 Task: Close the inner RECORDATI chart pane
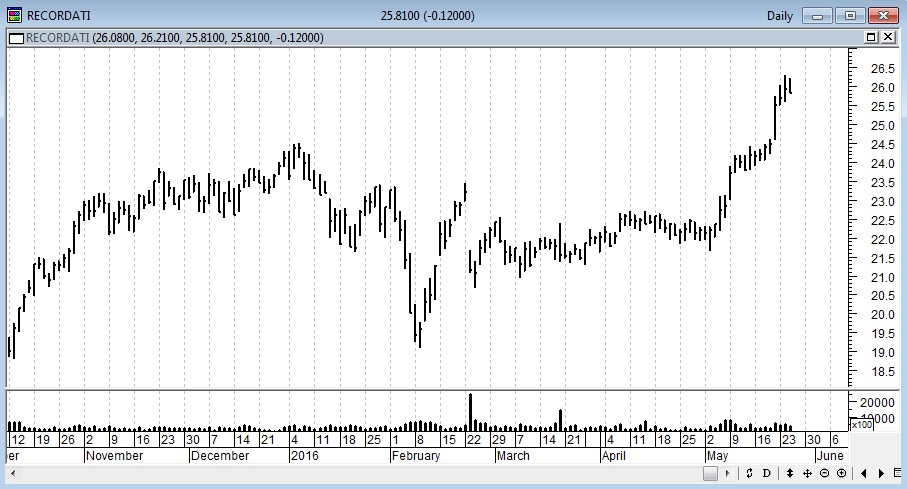[888, 37]
